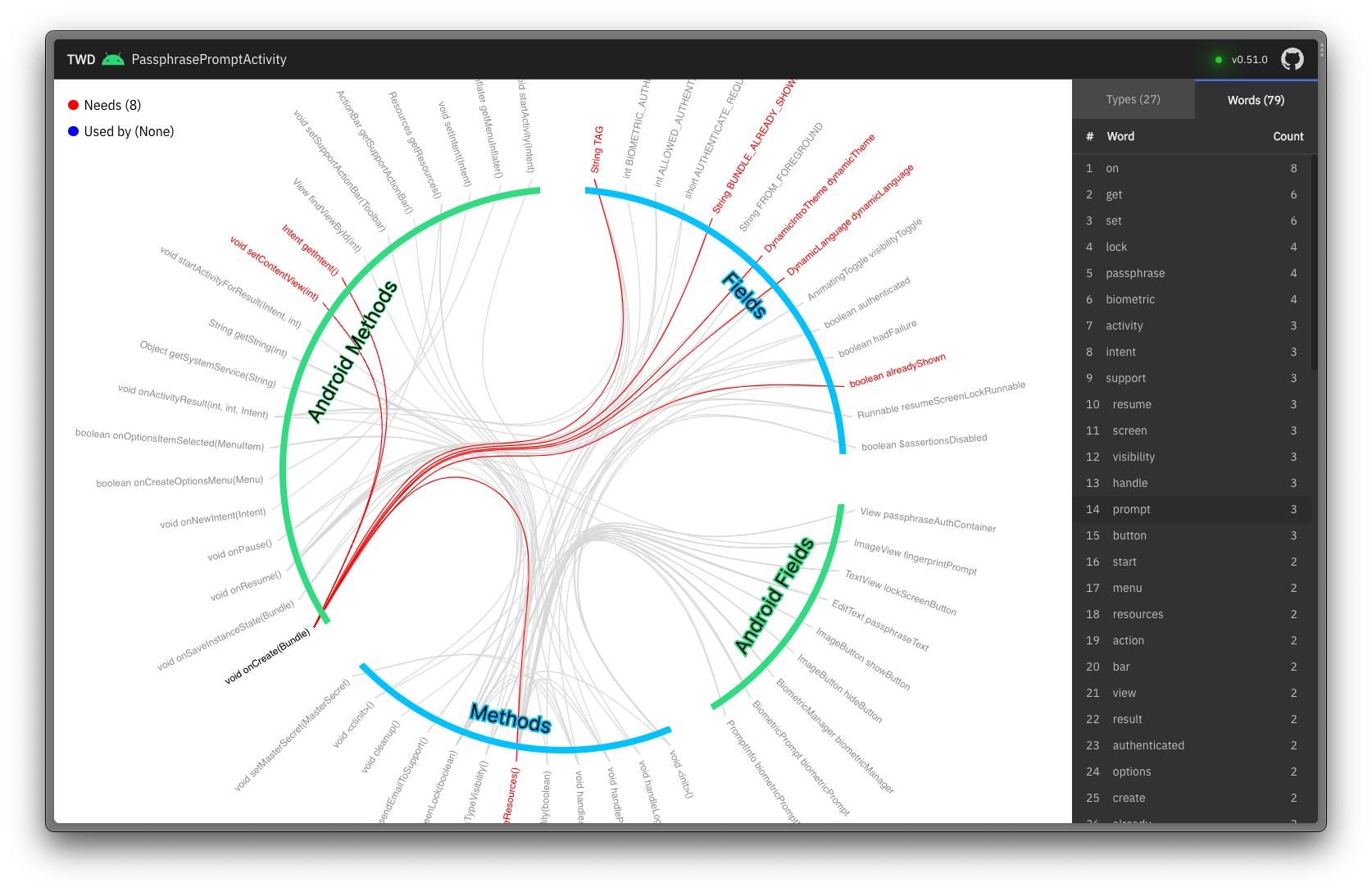The height and width of the screenshot is (892, 1372).
Task: Toggle the red Needs (8) legend indicator
Action: pyautogui.click(x=73, y=105)
